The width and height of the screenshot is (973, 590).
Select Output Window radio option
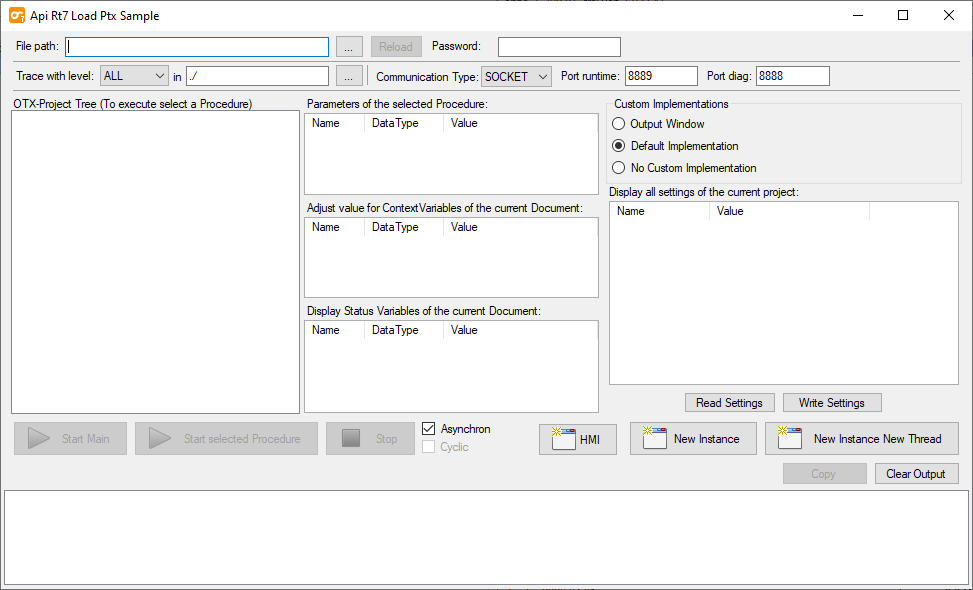point(619,124)
